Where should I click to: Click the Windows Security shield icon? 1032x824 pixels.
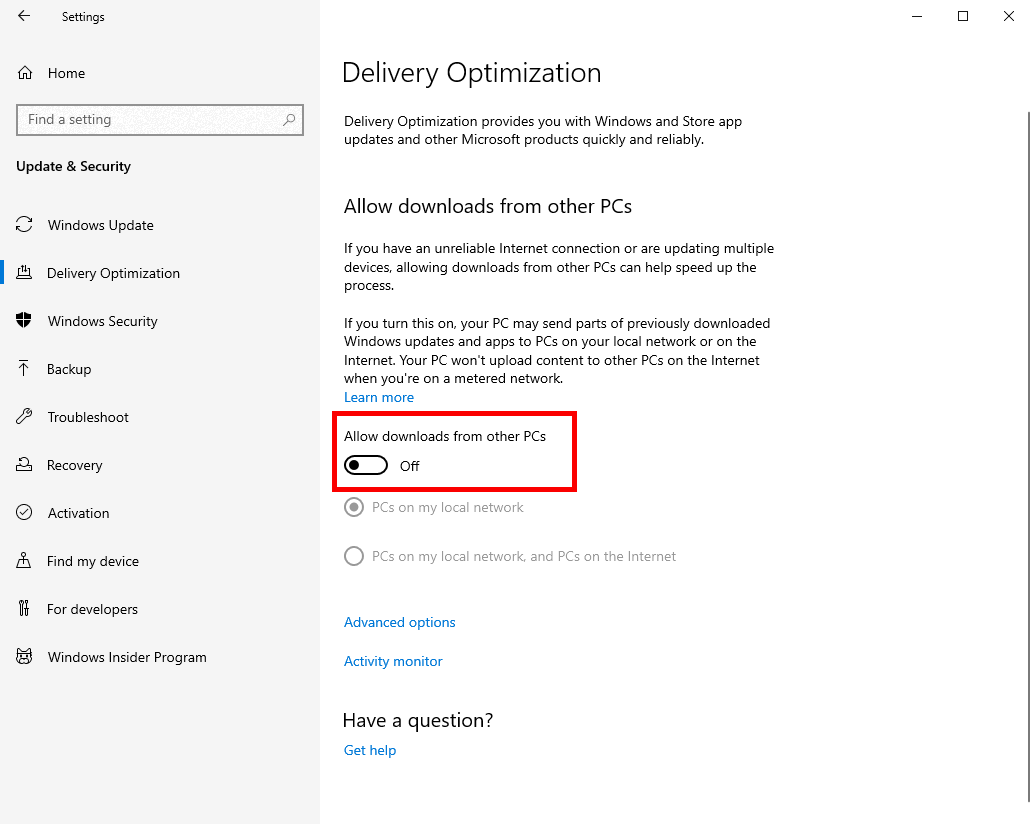(24, 321)
